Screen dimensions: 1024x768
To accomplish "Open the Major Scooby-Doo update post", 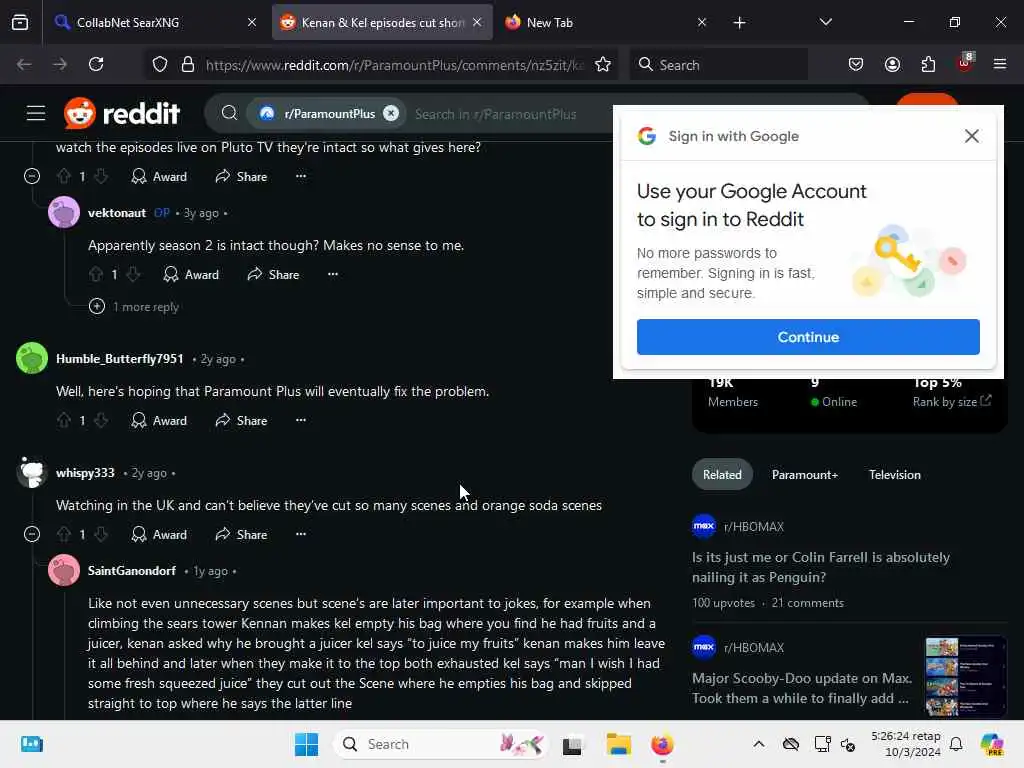I will point(802,688).
